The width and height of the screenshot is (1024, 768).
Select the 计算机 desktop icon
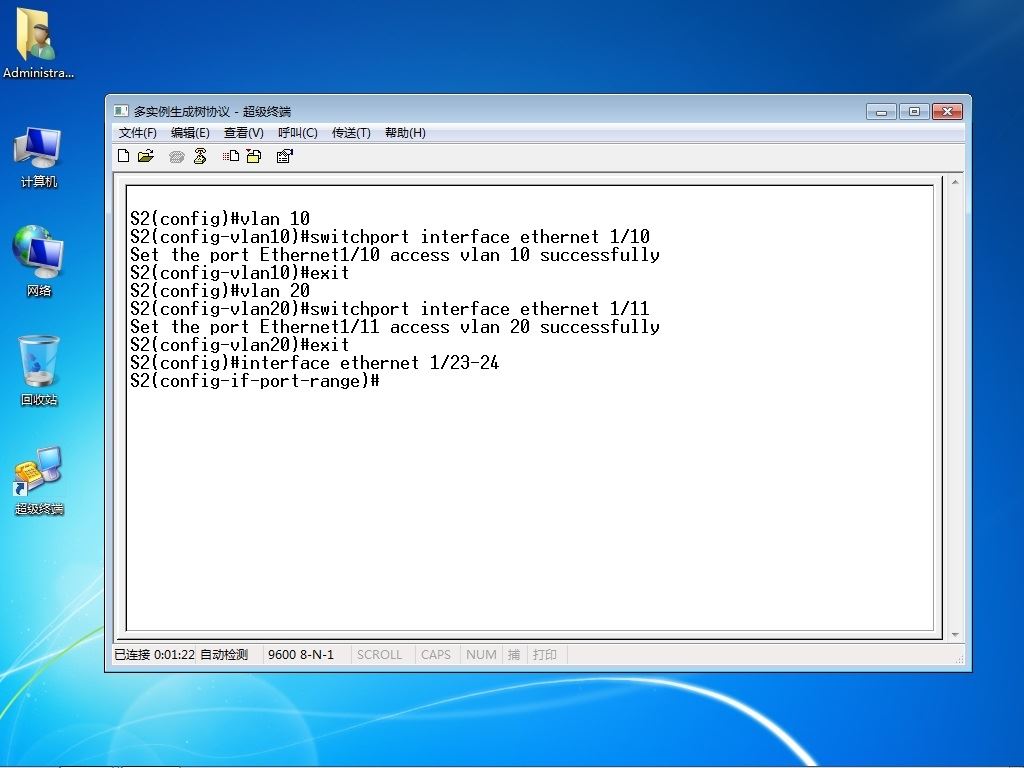click(38, 157)
